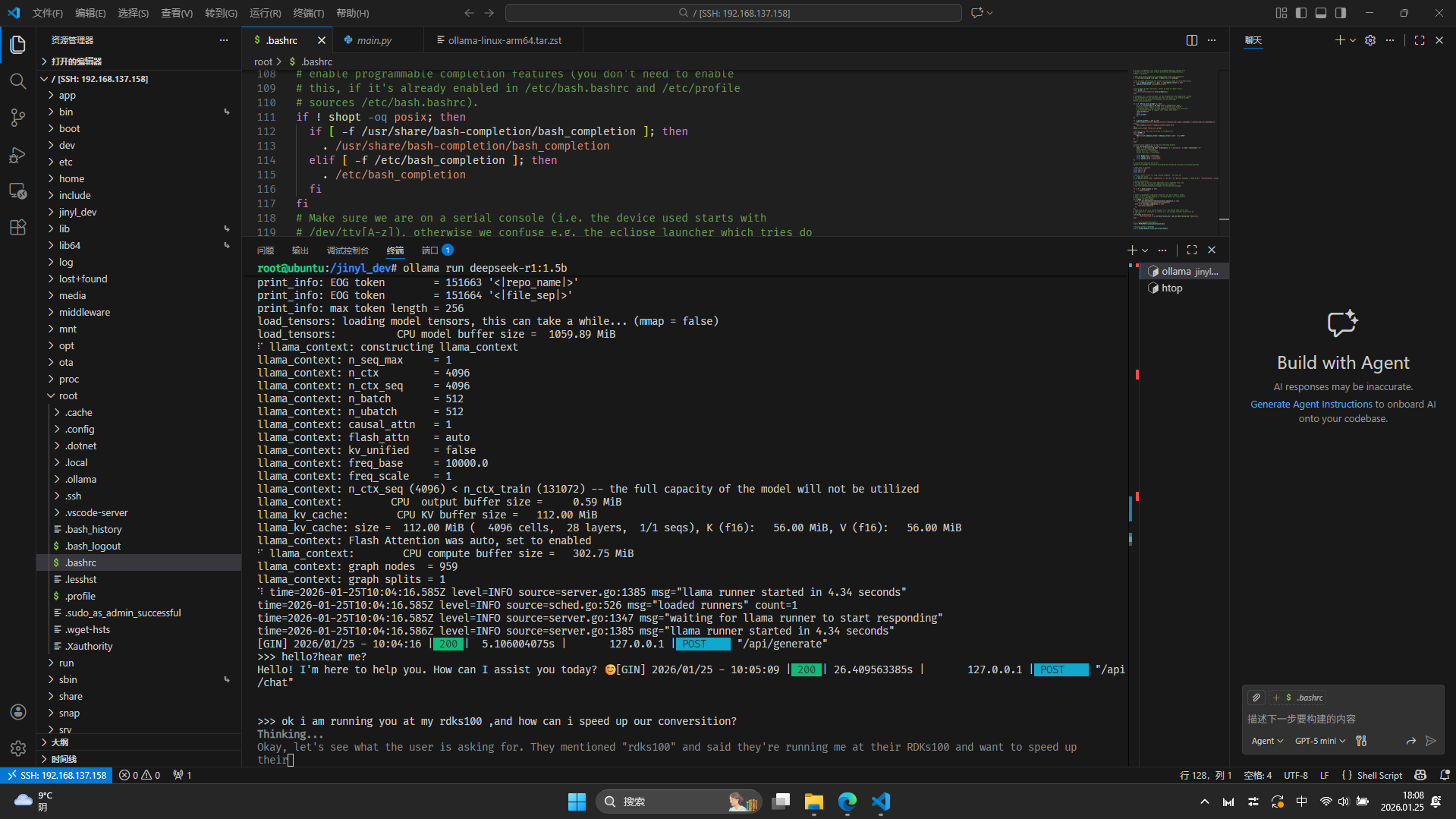Click the split editor right icon
Screen dimensions: 1456x819
coord(1192,40)
